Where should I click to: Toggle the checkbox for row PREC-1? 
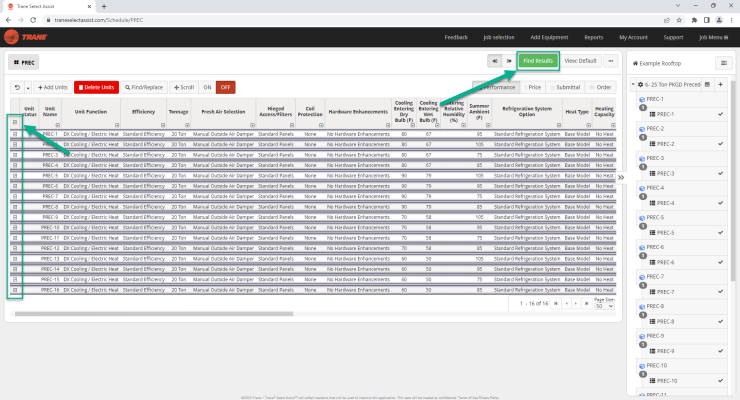15,134
